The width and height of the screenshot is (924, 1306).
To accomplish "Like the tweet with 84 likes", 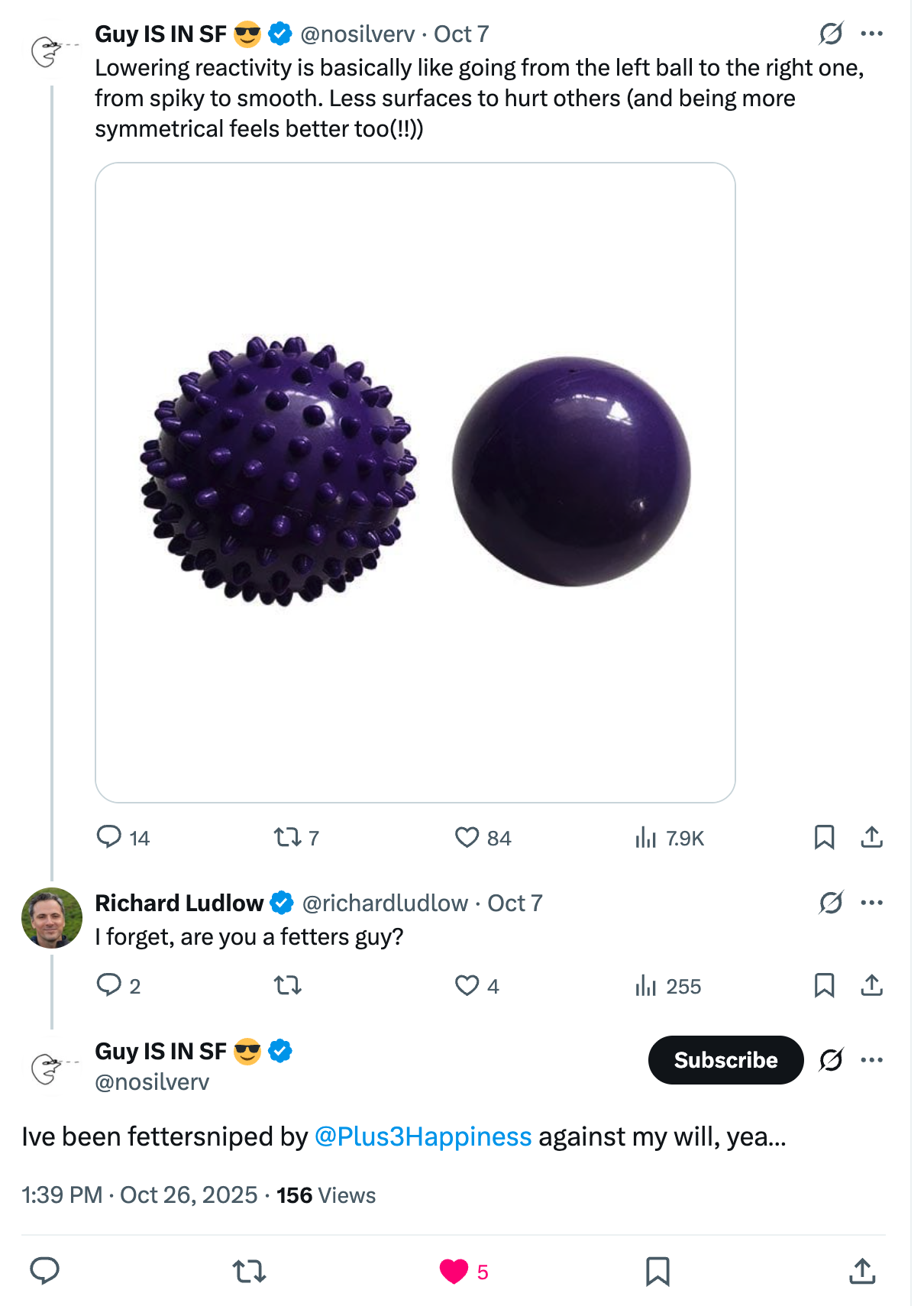I will click(467, 838).
